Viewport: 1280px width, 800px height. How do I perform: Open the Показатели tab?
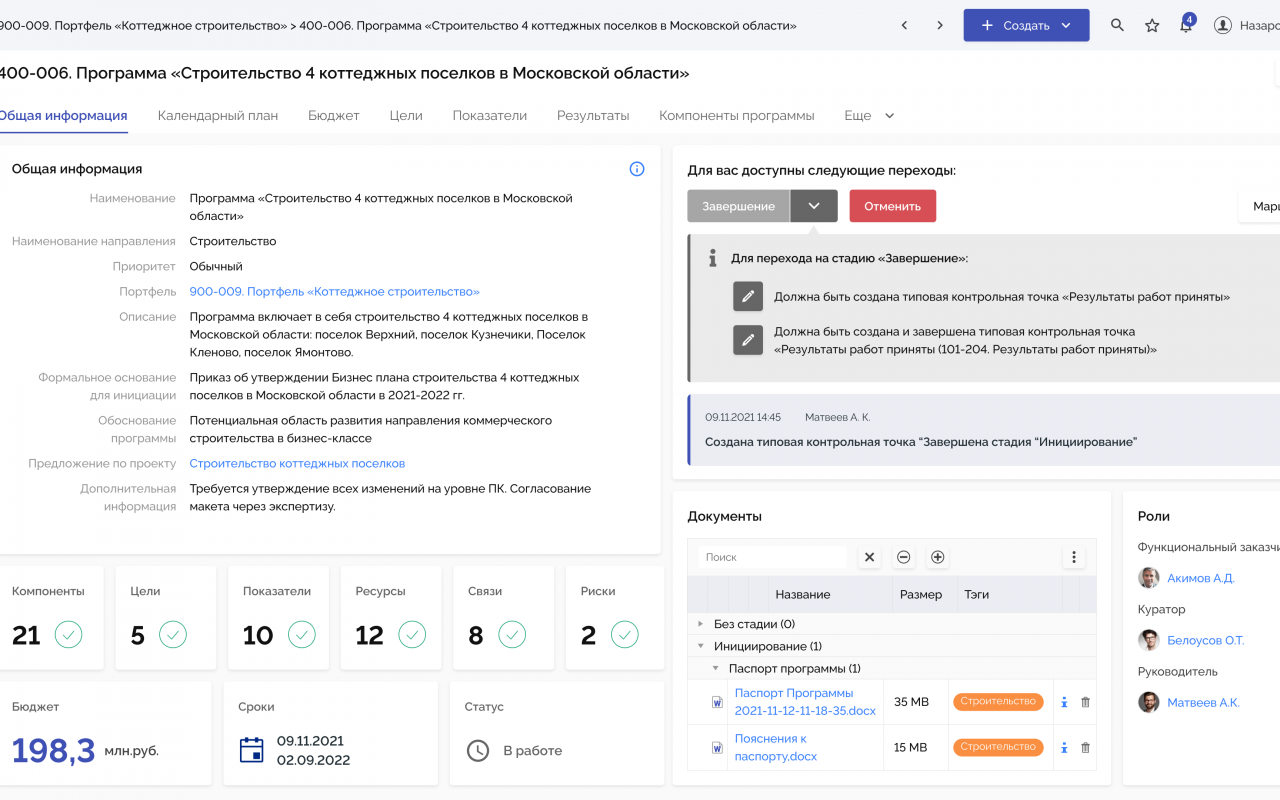tap(490, 115)
